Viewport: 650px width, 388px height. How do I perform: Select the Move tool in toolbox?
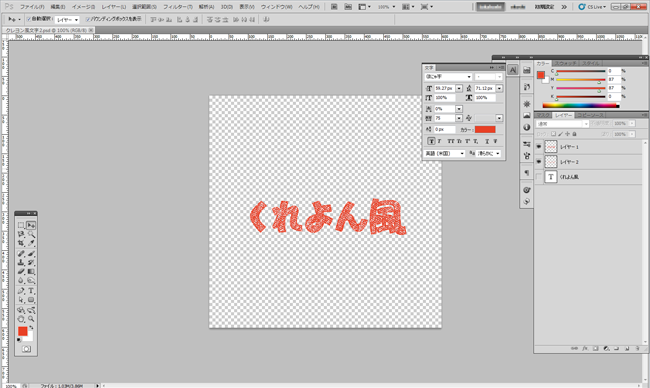tap(31, 225)
